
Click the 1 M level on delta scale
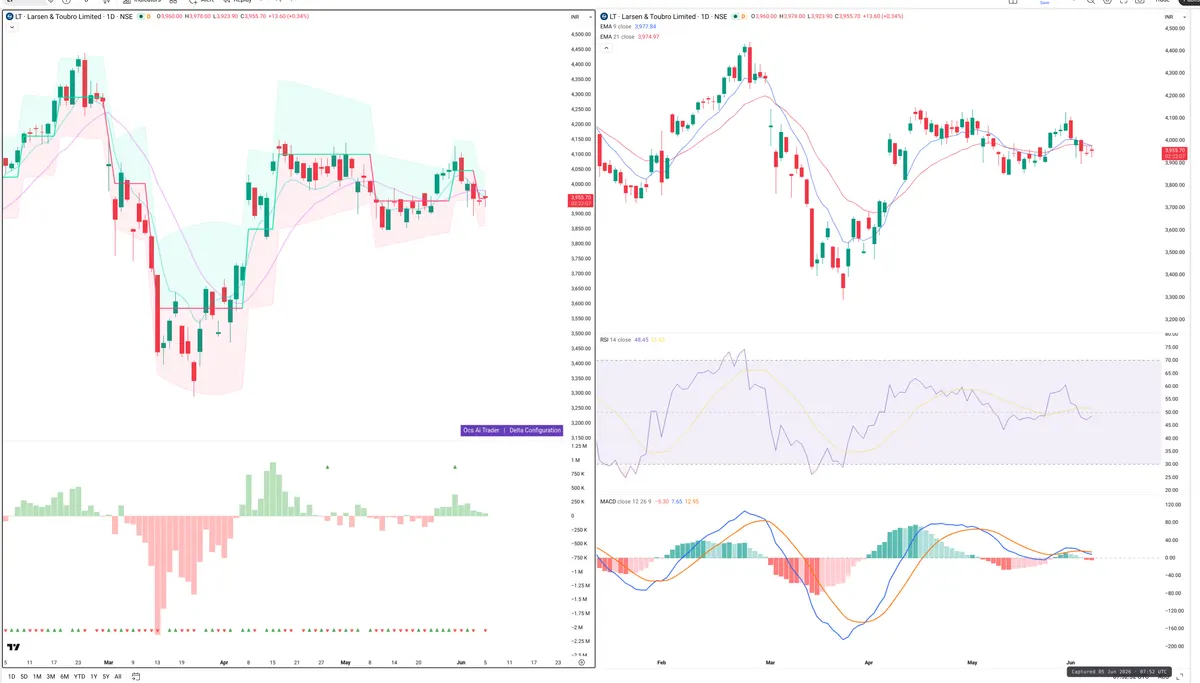577,460
